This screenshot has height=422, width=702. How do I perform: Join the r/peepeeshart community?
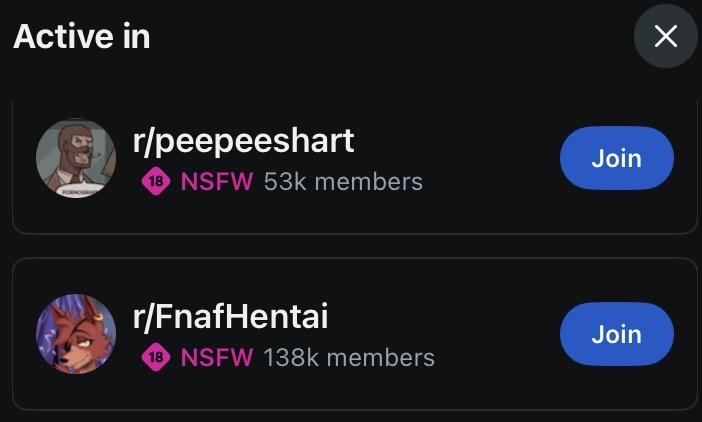pos(616,158)
